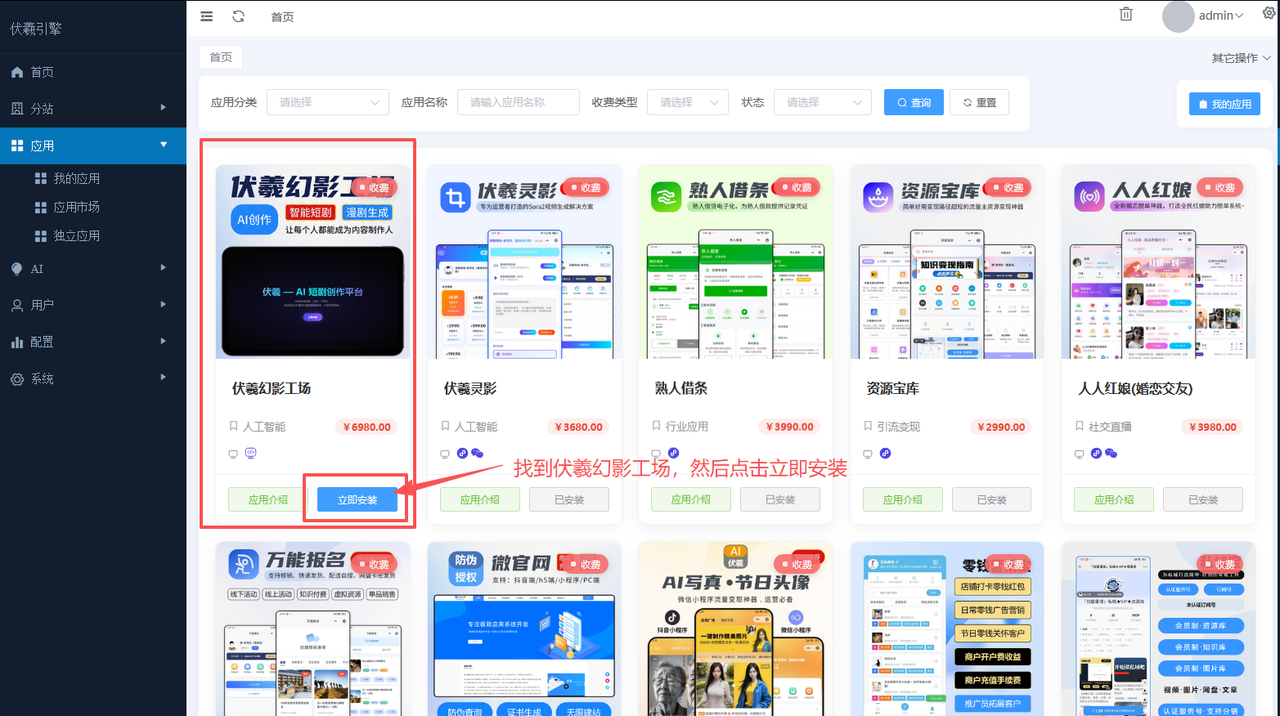Click 已安装 button on 伏羲灵影 card
Viewport: 1280px width, 716px height.
569,500
